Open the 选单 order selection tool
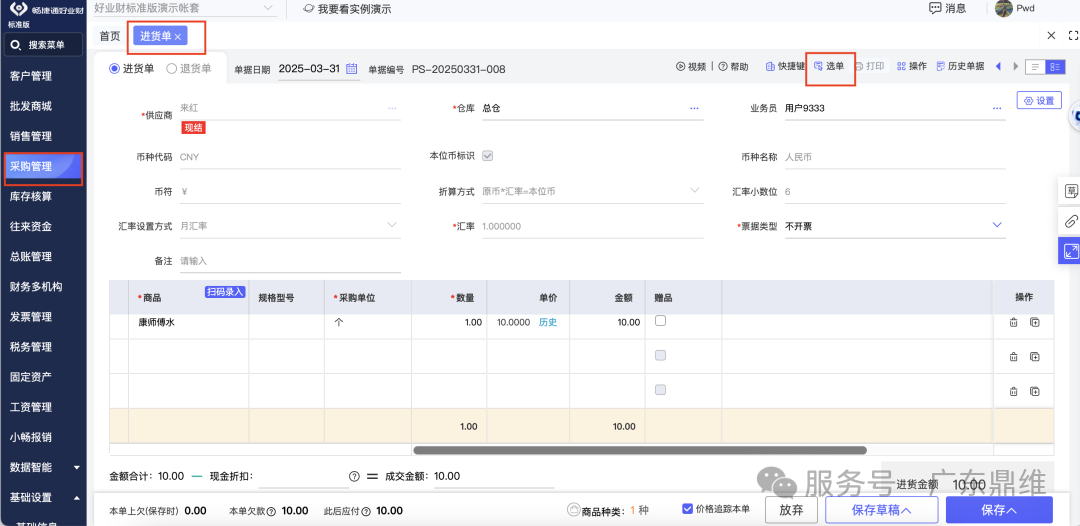 tap(829, 67)
